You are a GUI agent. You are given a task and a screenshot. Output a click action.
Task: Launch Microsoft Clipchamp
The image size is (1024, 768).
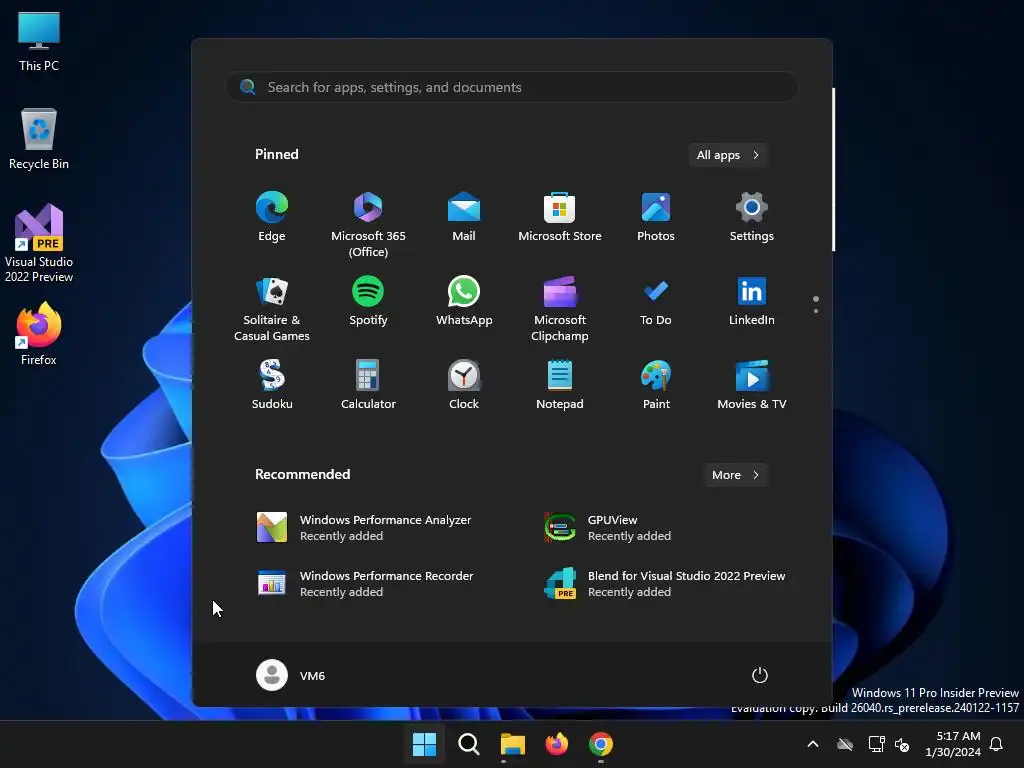560,309
